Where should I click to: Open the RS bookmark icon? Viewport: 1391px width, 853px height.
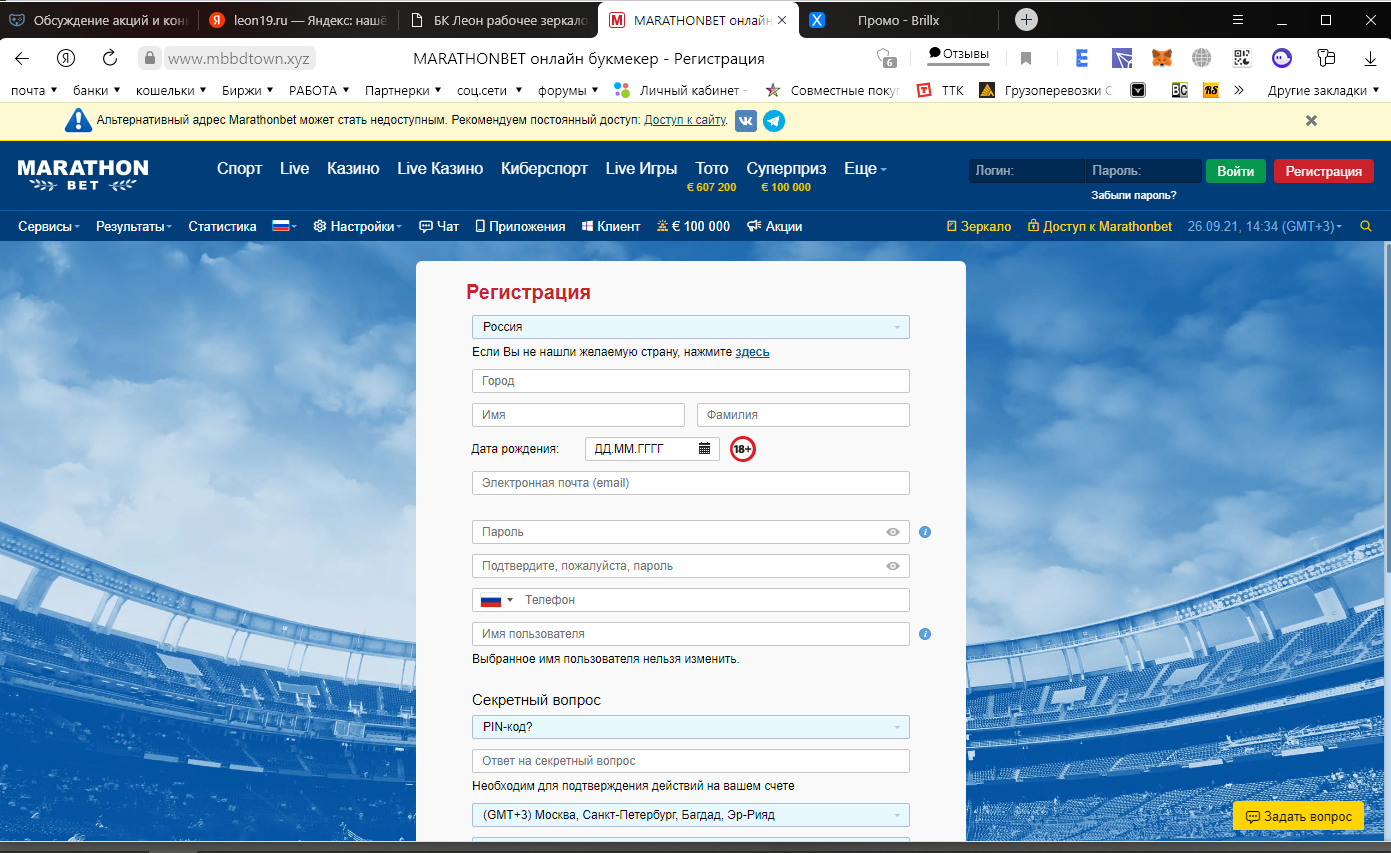[x=1210, y=90]
